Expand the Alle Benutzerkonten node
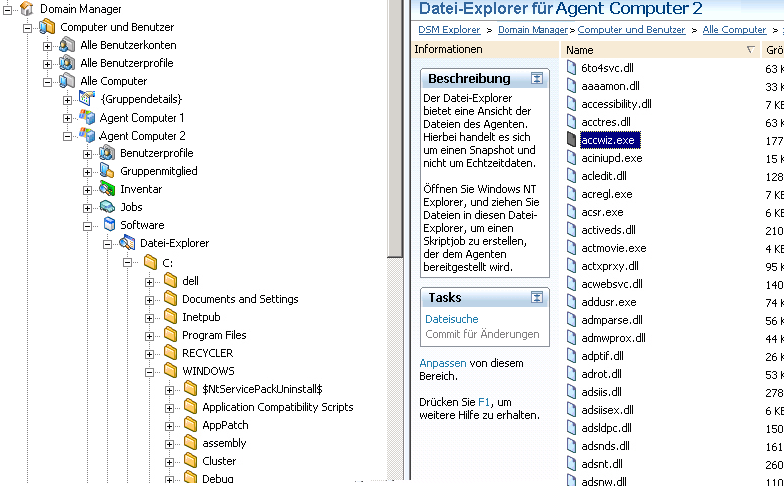The width and height of the screenshot is (784, 486). click(x=48, y=46)
